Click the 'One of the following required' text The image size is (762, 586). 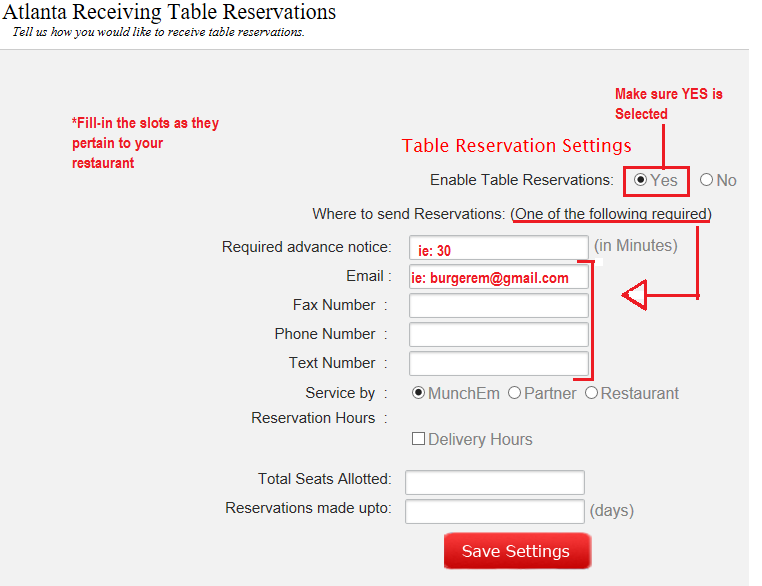pos(611,214)
